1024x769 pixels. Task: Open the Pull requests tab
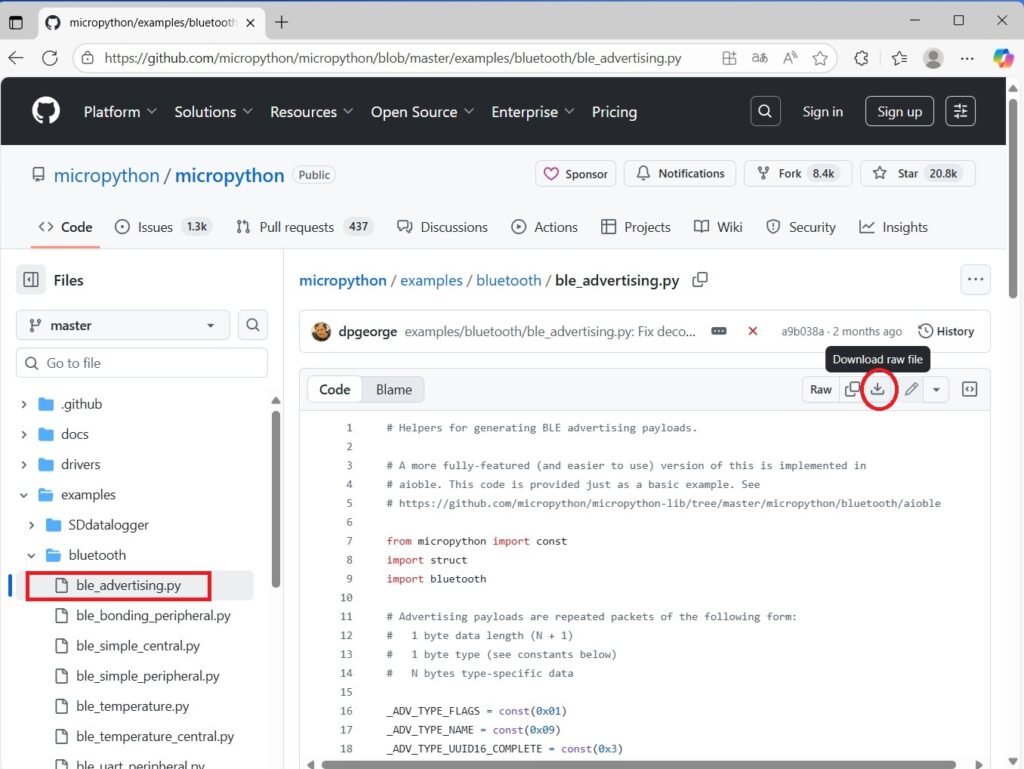296,227
